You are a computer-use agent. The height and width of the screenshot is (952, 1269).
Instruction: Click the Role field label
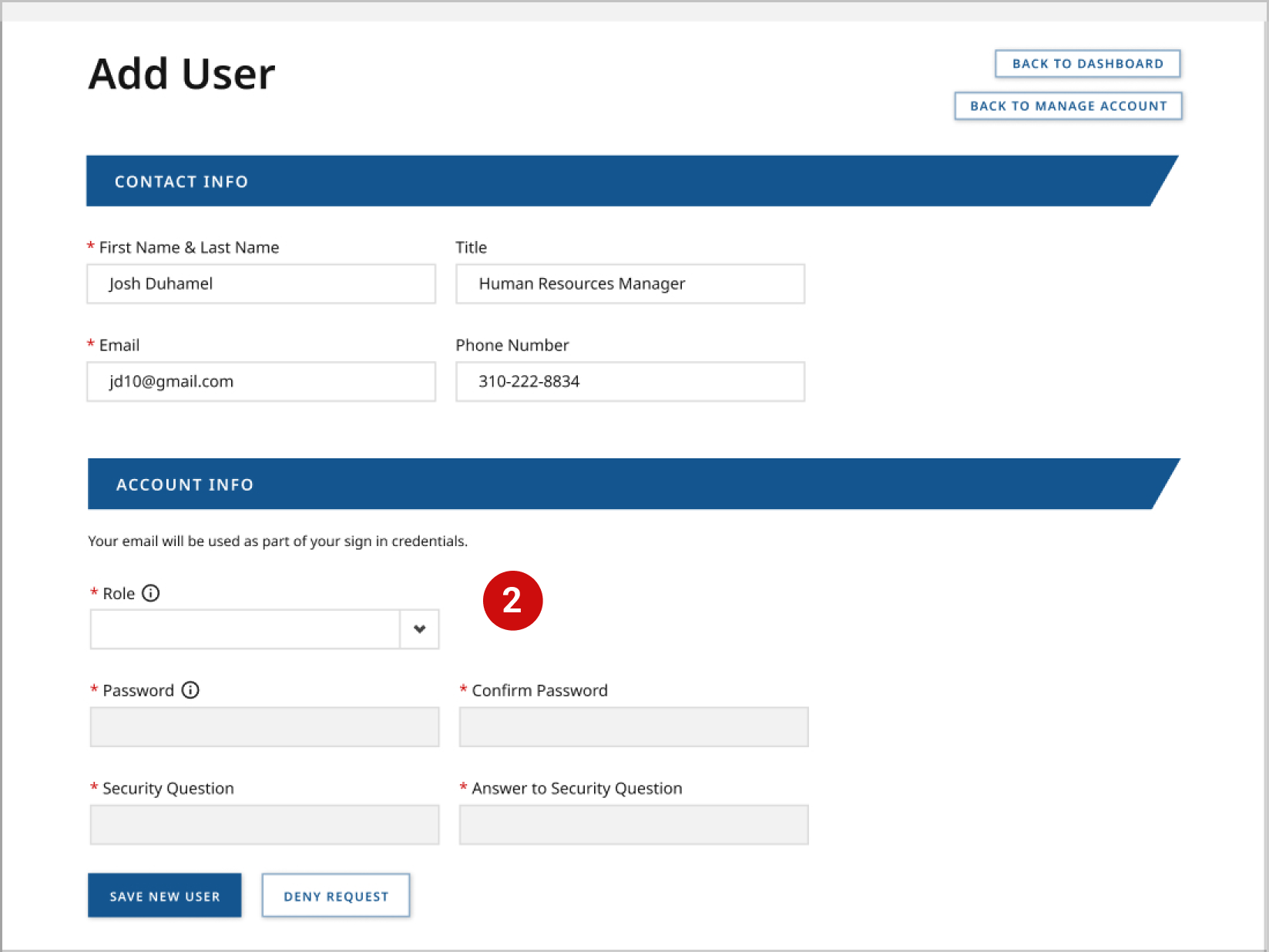119,593
